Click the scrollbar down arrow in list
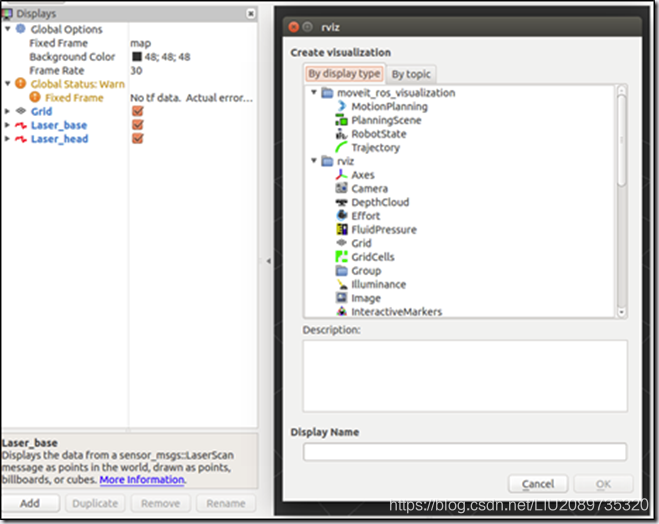The width and height of the screenshot is (659, 524). coord(622,312)
